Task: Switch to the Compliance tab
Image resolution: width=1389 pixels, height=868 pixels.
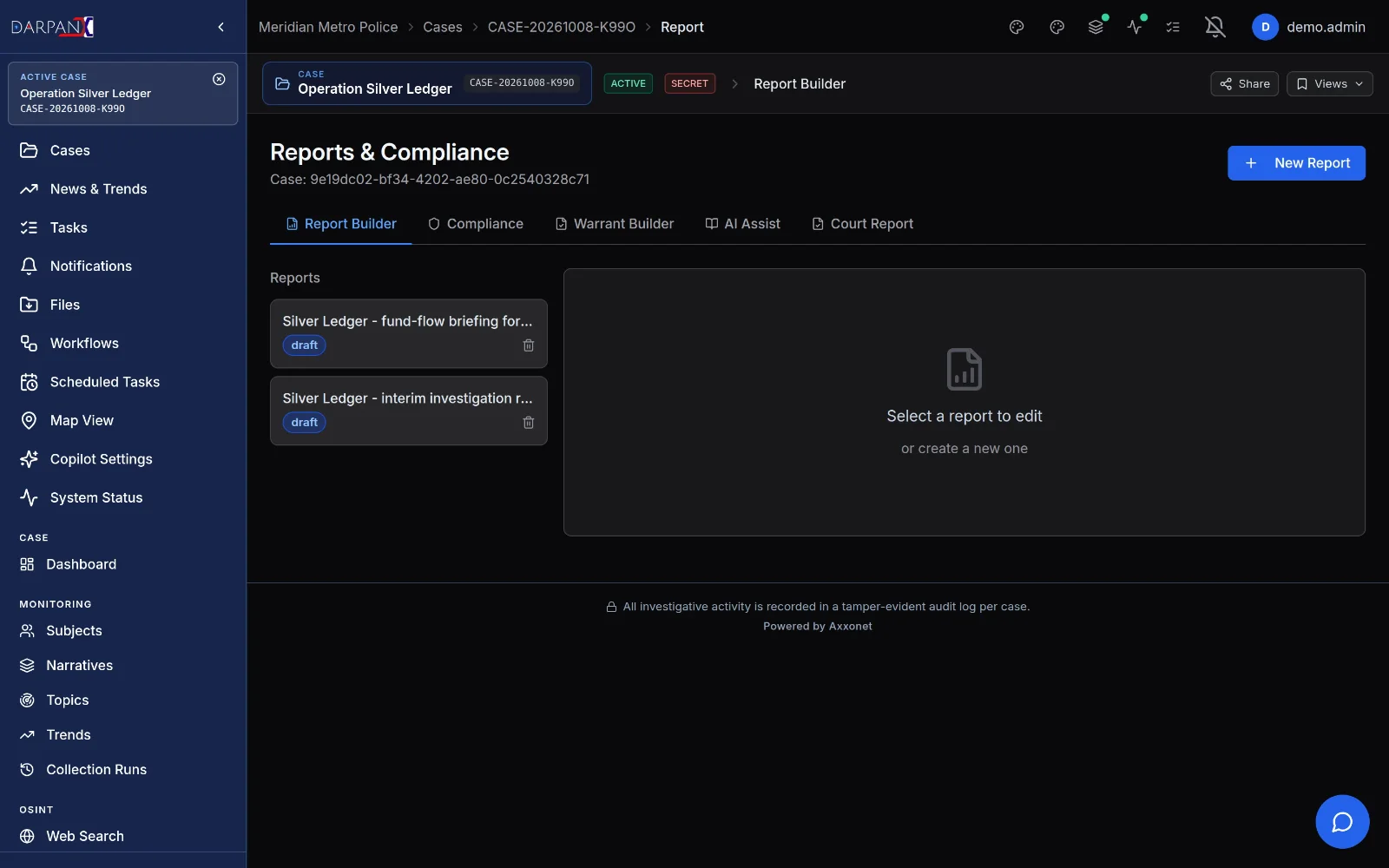Action: (x=476, y=224)
